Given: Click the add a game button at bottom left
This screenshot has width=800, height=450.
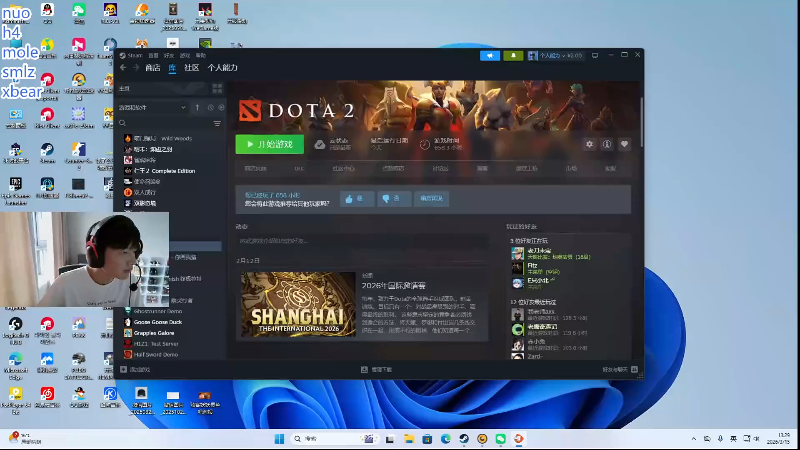Looking at the screenshot, I should tap(135, 369).
